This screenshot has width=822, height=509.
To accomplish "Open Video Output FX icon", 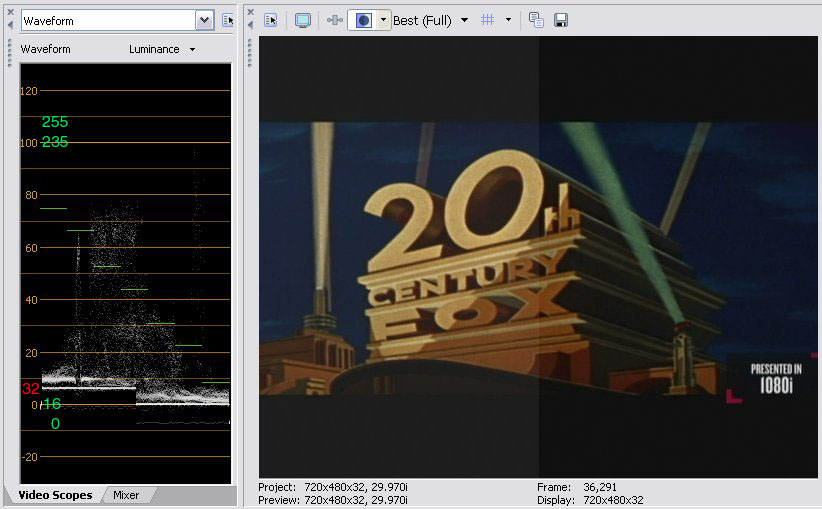I will [x=334, y=20].
